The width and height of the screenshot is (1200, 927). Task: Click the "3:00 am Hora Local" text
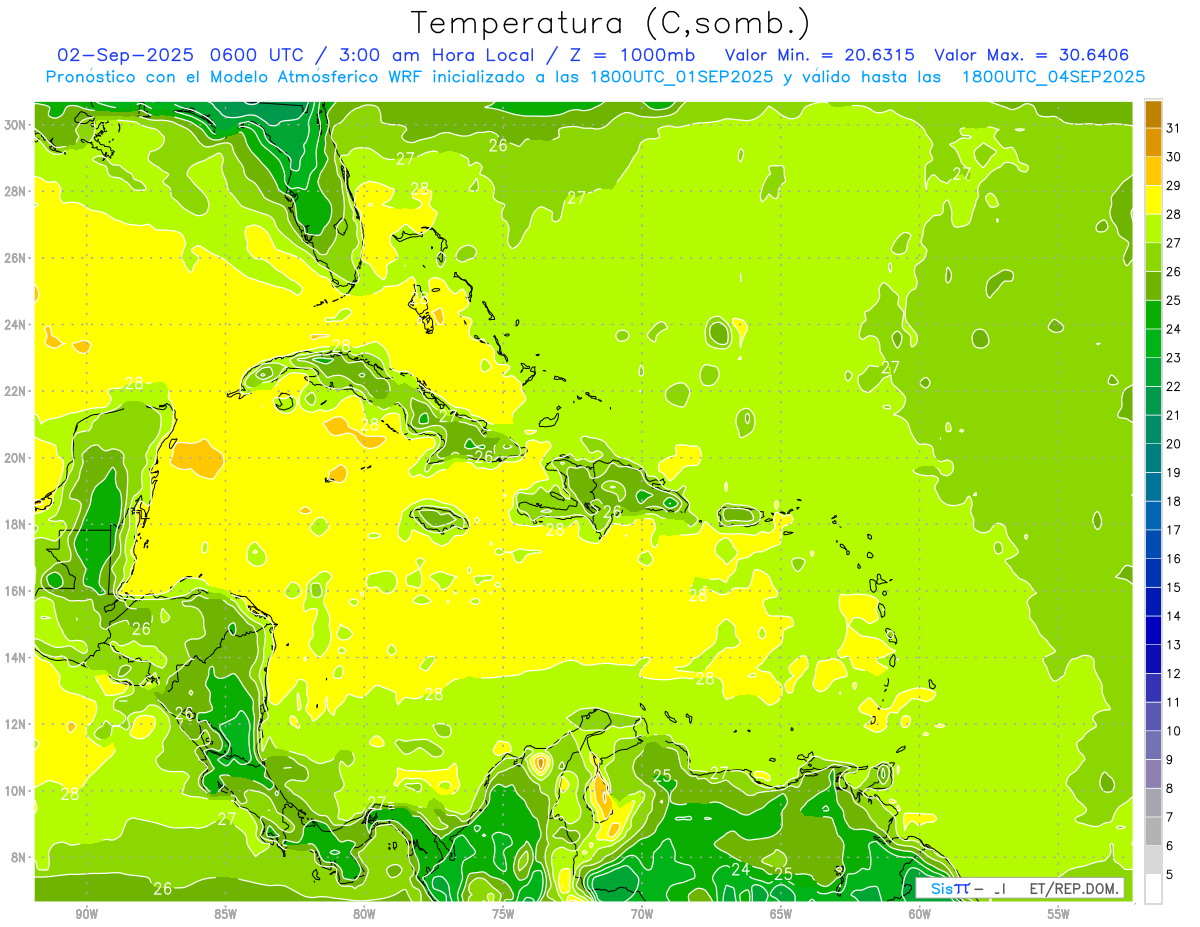coord(435,55)
